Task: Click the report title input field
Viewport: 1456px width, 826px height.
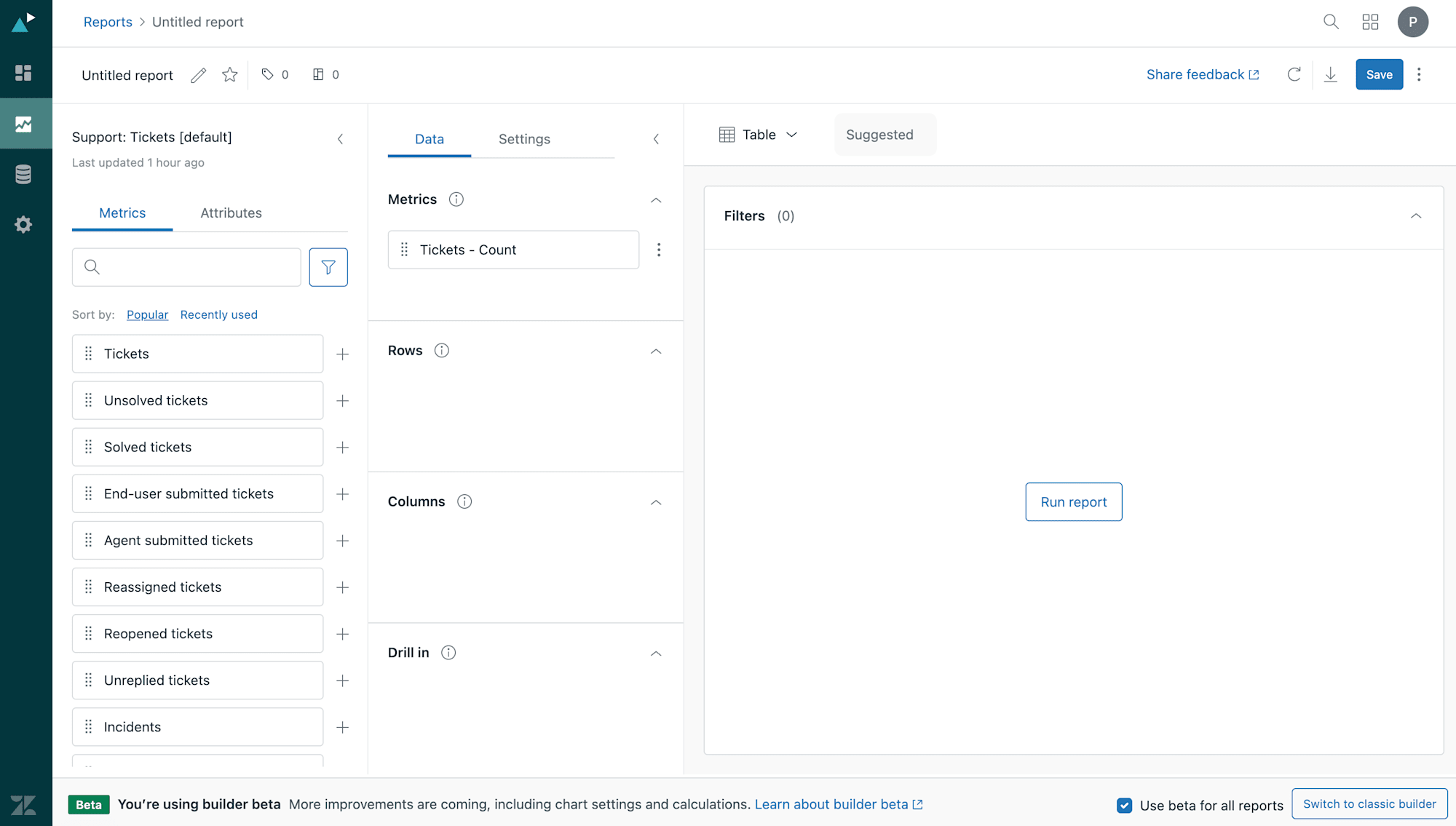Action: (x=127, y=74)
